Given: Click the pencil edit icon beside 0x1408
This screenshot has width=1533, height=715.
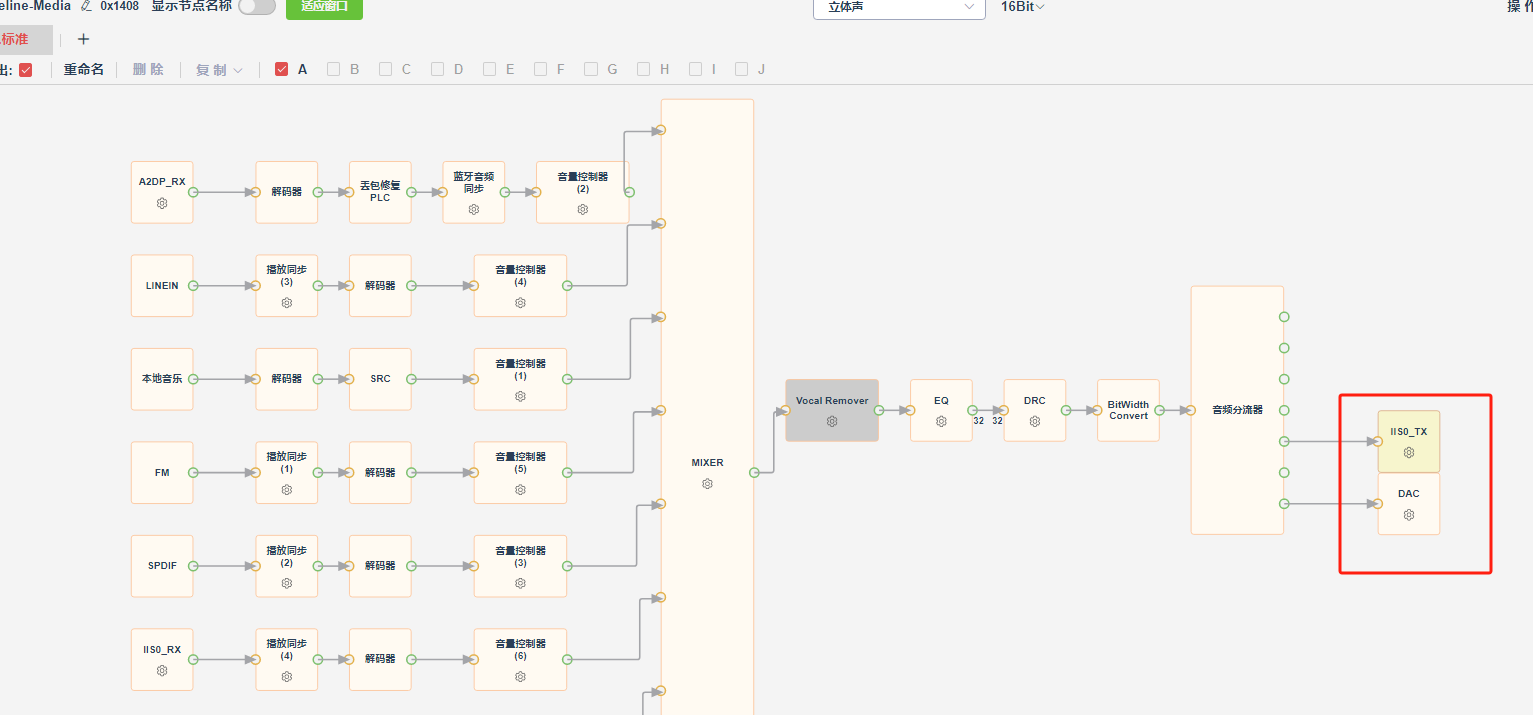Looking at the screenshot, I should (86, 6).
